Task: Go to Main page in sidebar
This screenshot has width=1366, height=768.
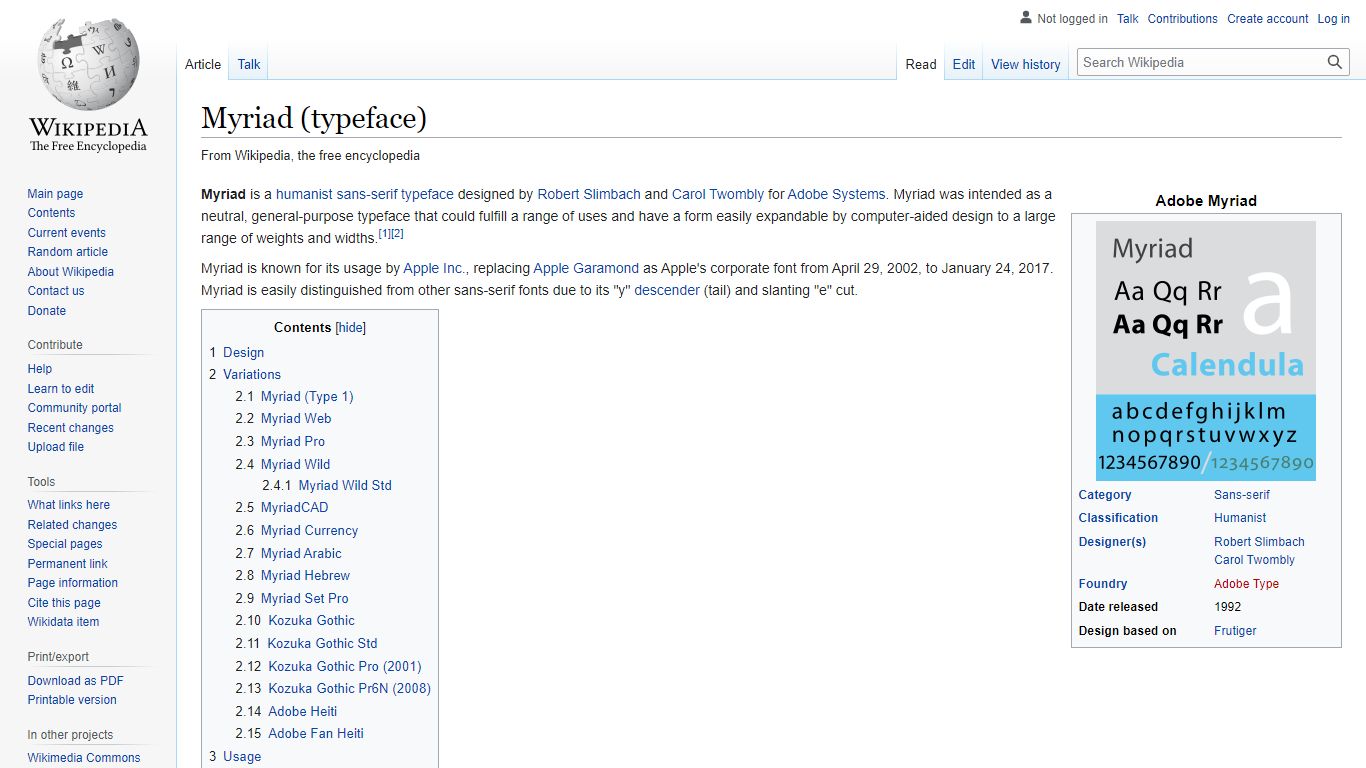Action: (55, 194)
